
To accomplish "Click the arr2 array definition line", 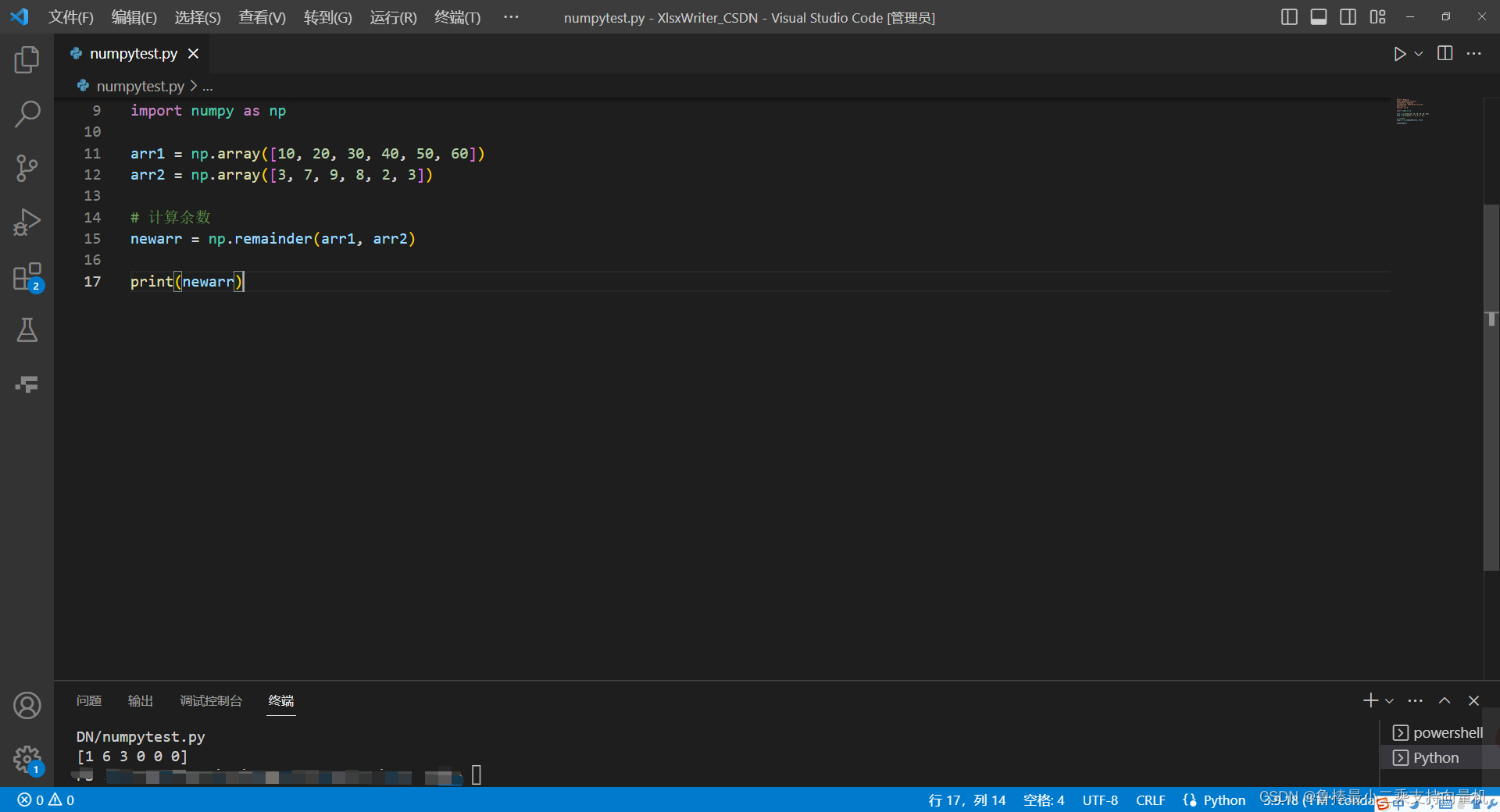I will pos(281,175).
